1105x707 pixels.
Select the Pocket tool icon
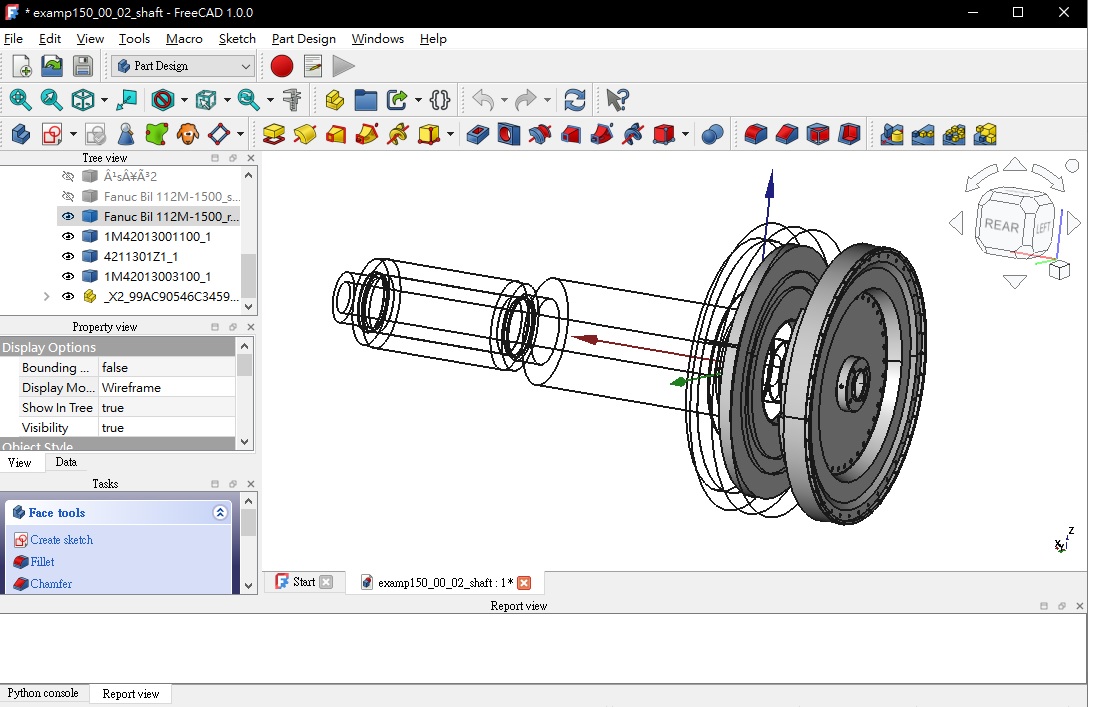coord(478,134)
